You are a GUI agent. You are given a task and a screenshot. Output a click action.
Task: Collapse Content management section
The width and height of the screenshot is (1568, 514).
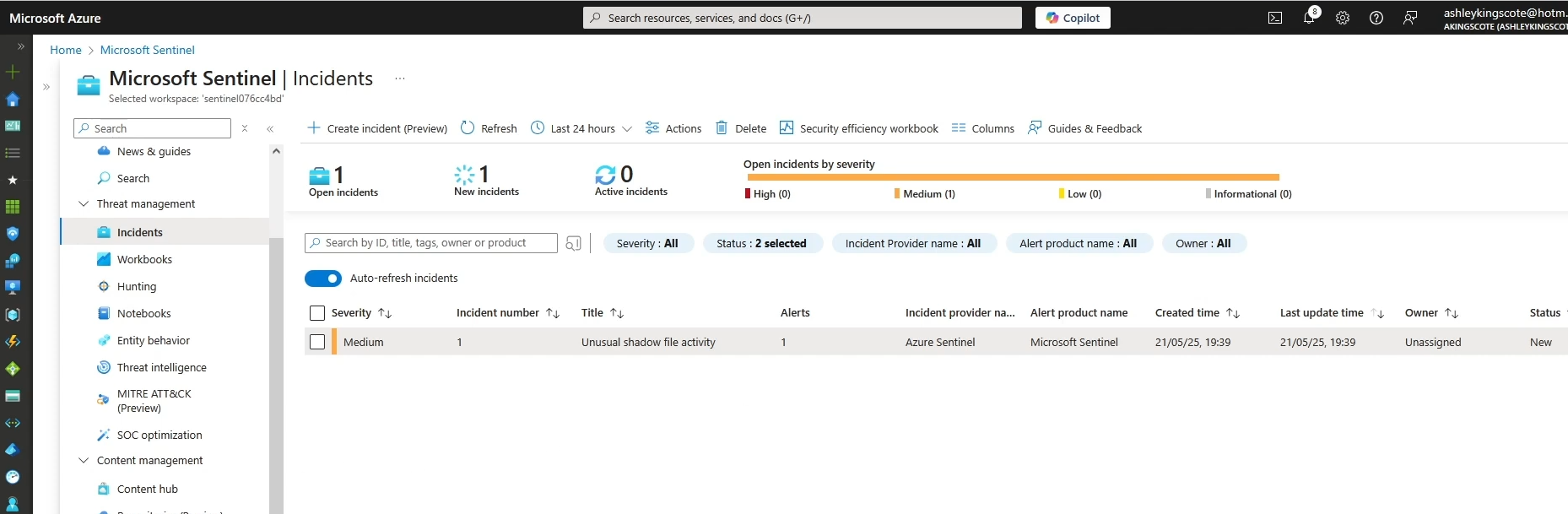pyautogui.click(x=84, y=461)
